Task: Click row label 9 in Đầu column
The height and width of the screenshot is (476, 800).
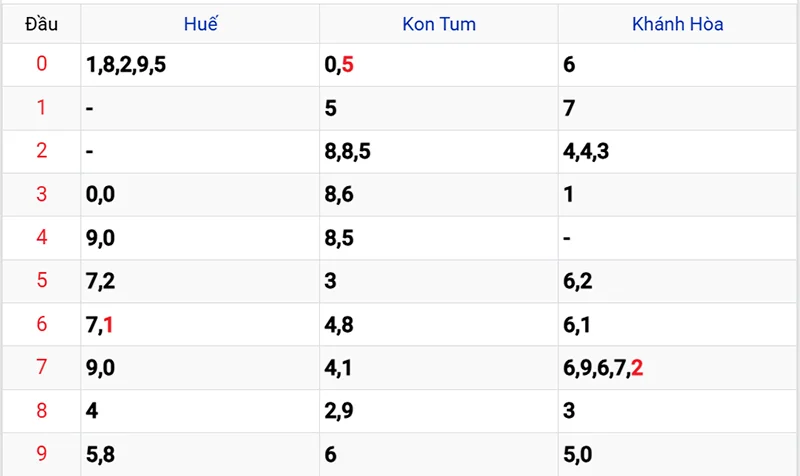Action: coord(41,453)
